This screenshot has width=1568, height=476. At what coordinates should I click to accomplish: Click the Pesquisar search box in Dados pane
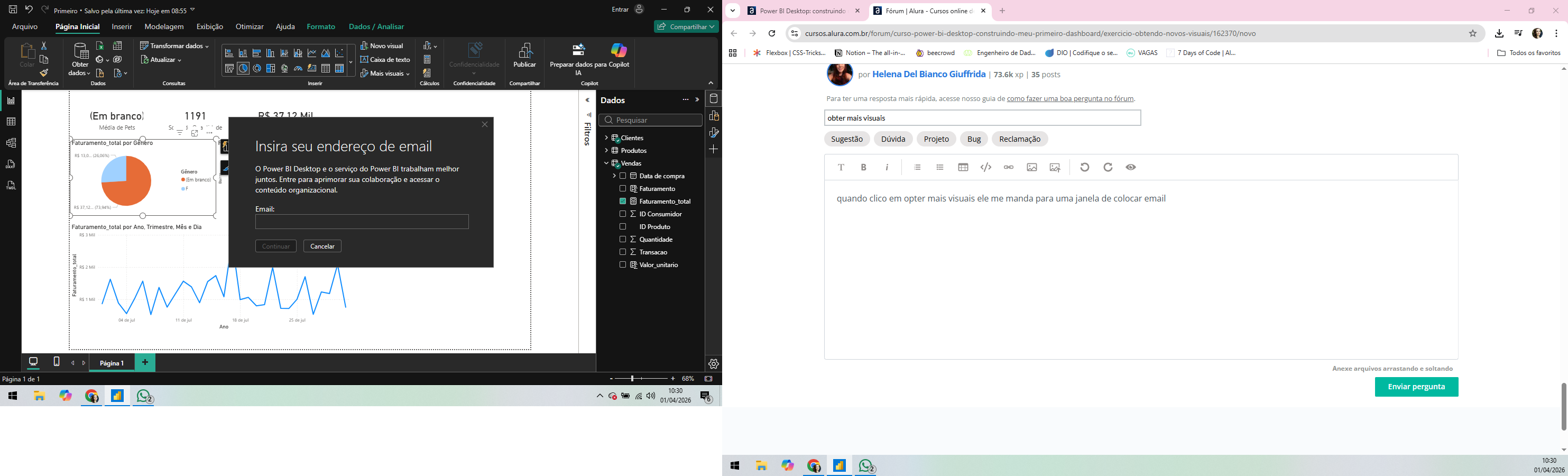pos(650,120)
